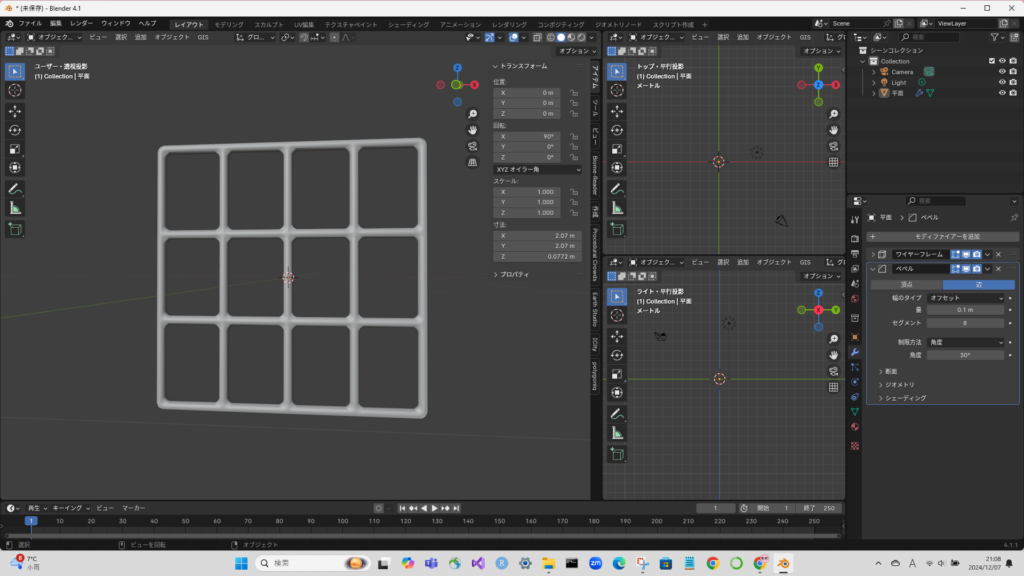
Task: Hide the Light object with its eye icon
Action: click(x=1001, y=82)
